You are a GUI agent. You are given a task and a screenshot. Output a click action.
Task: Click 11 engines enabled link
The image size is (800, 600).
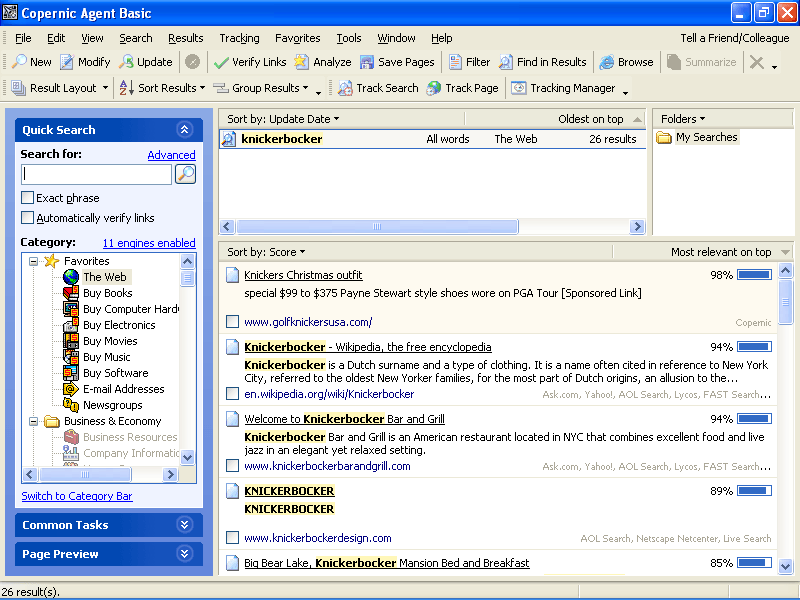[149, 243]
